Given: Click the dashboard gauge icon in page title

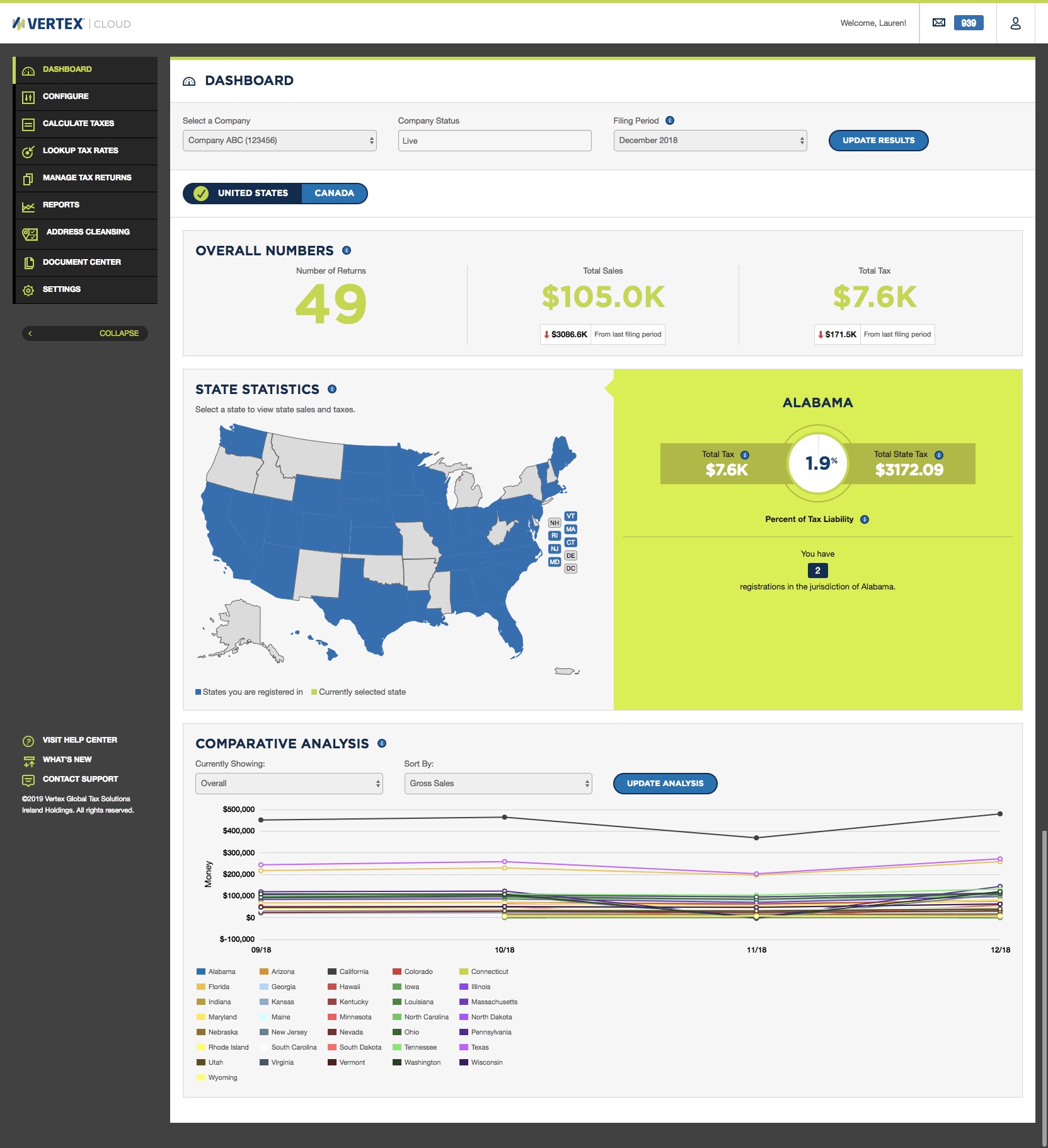Looking at the screenshot, I should tap(189, 81).
